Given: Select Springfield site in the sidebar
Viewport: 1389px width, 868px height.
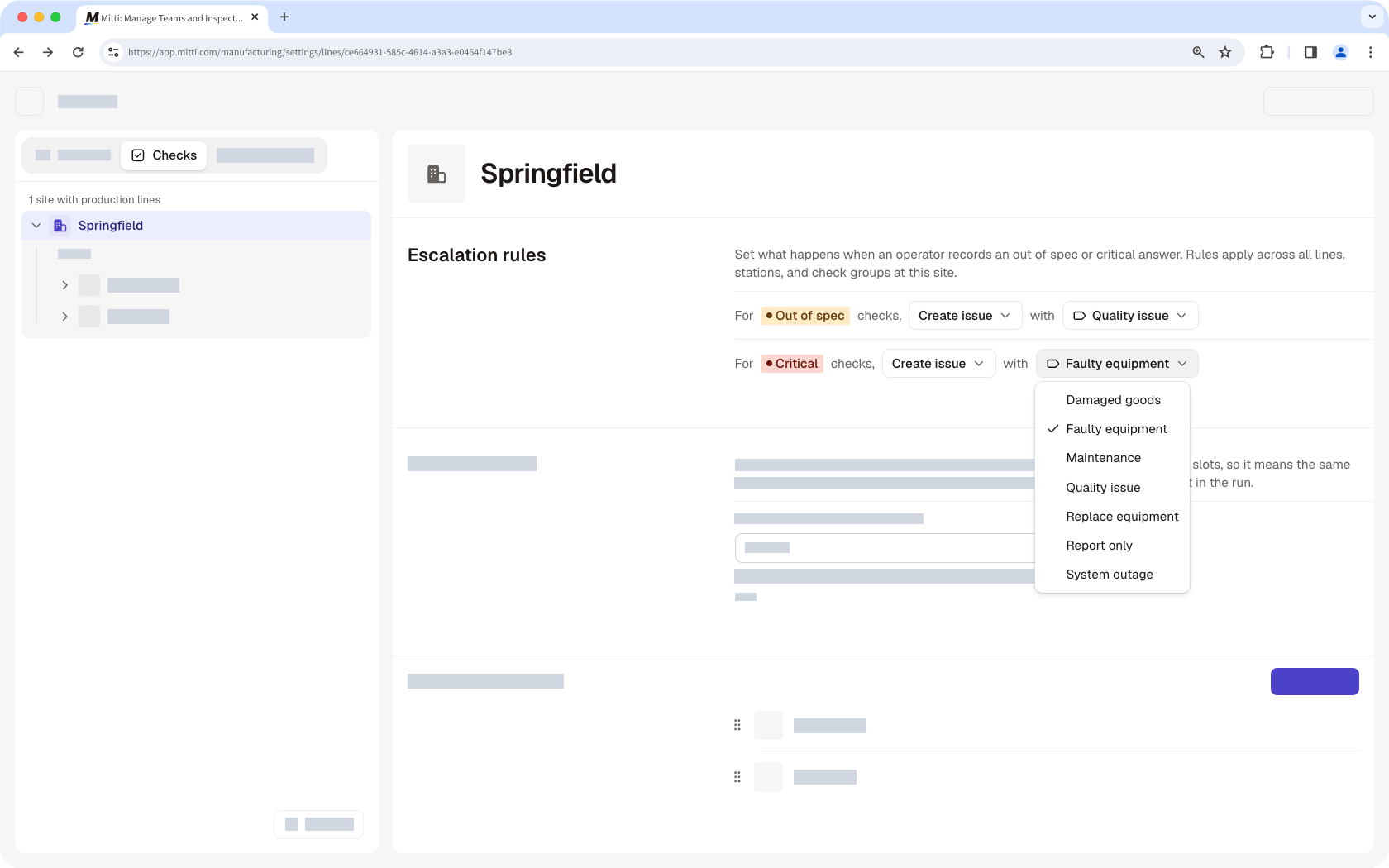Looking at the screenshot, I should (197, 226).
